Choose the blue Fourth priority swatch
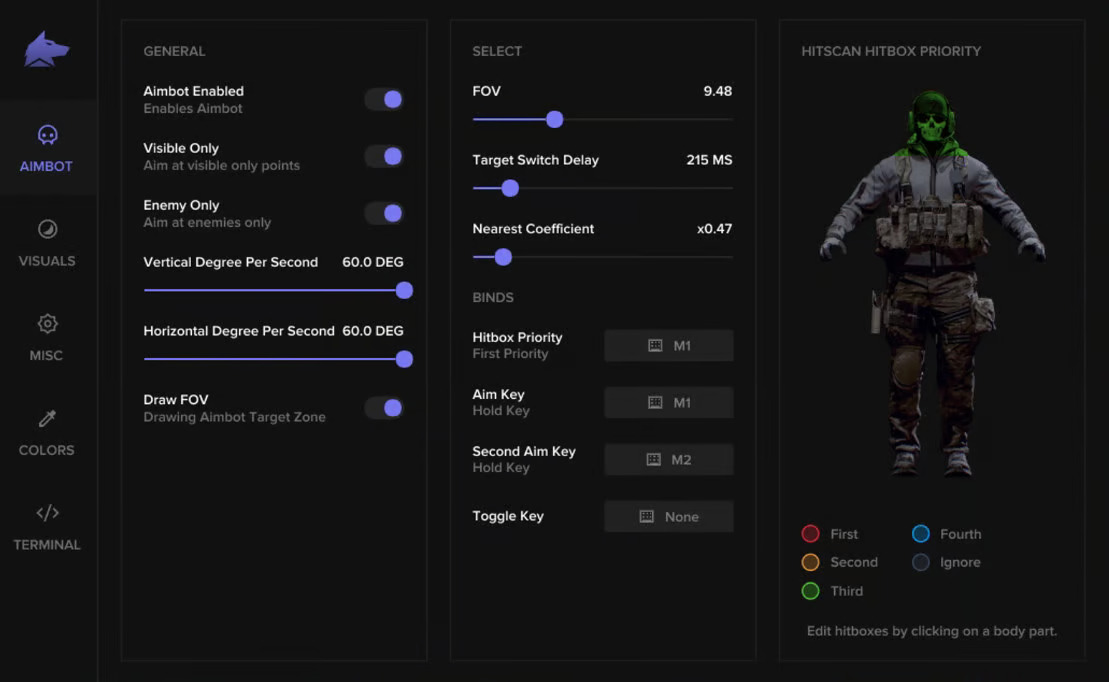The image size is (1109, 682). click(921, 534)
